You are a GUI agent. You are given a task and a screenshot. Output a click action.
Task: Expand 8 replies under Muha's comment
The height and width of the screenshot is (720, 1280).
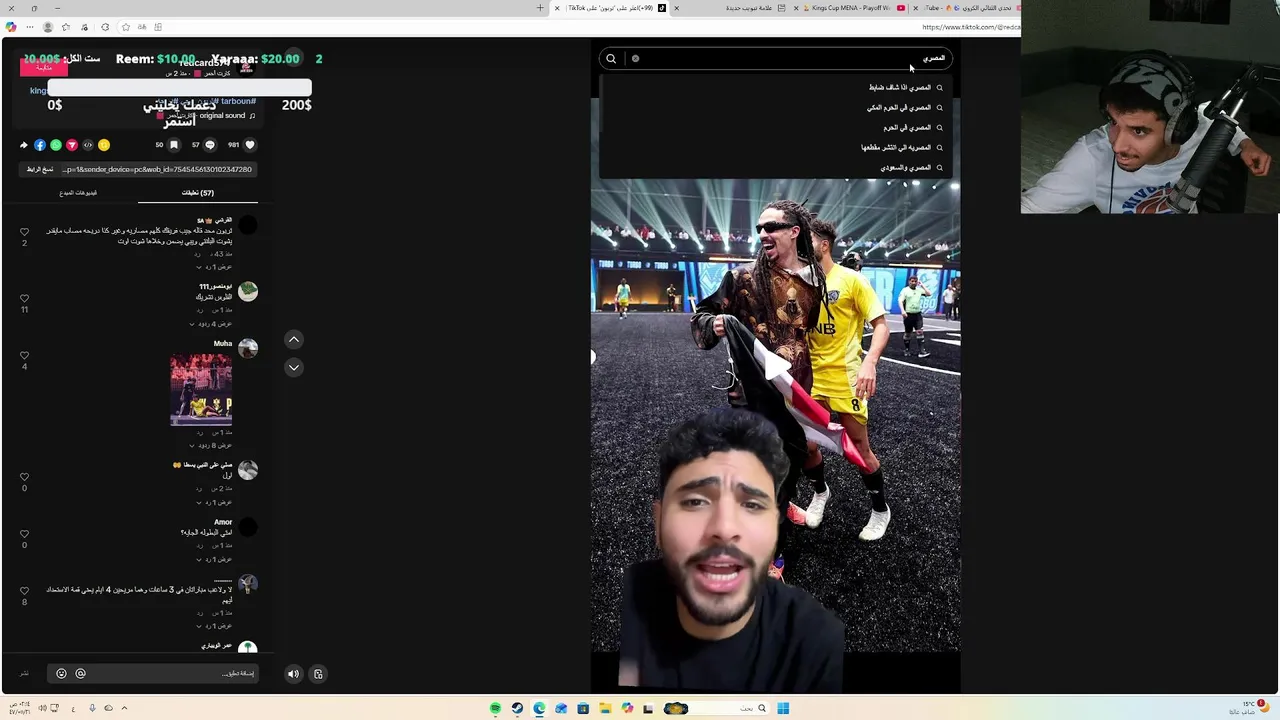click(211, 445)
